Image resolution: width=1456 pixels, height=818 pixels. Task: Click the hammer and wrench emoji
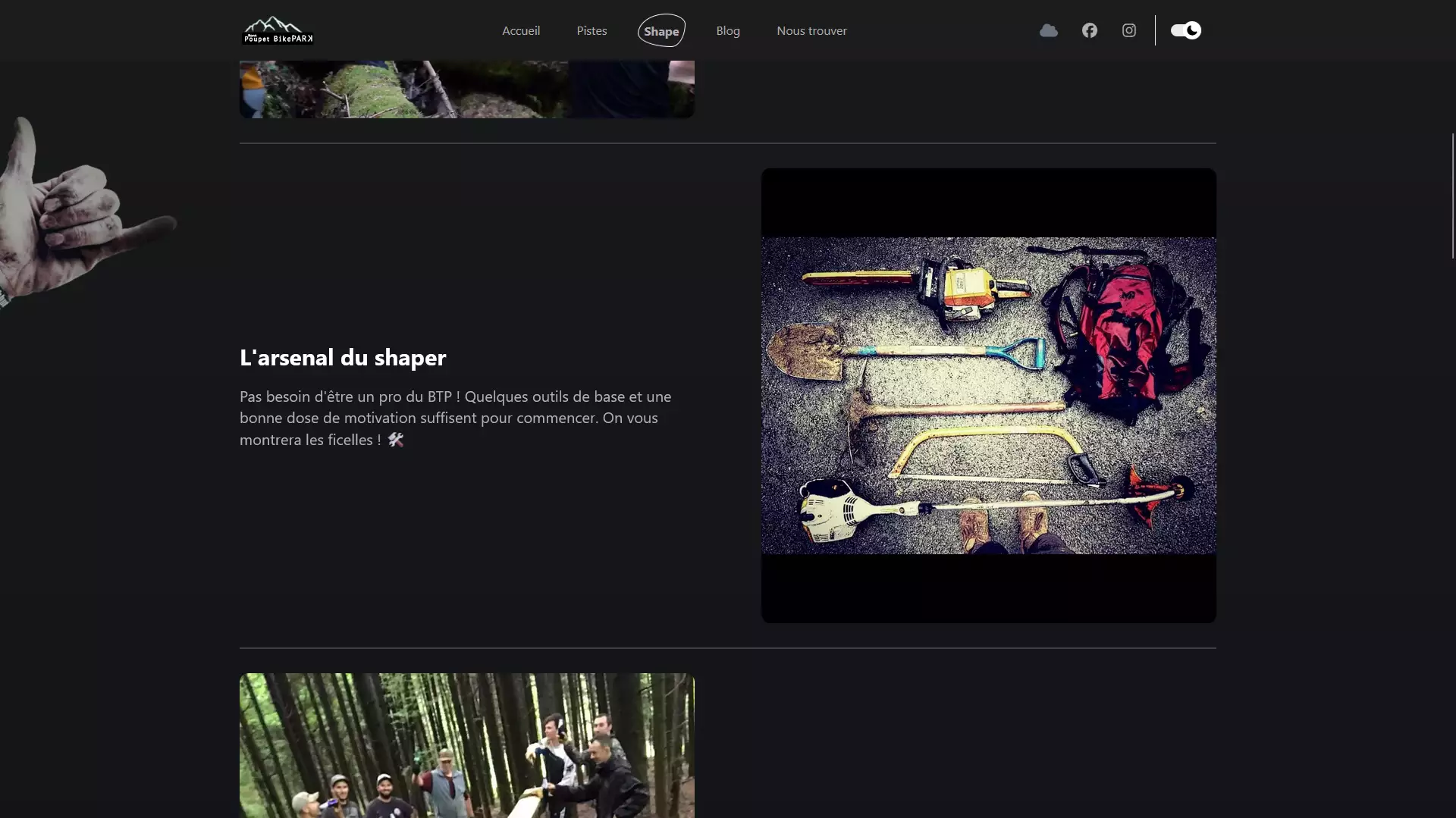pyautogui.click(x=396, y=440)
